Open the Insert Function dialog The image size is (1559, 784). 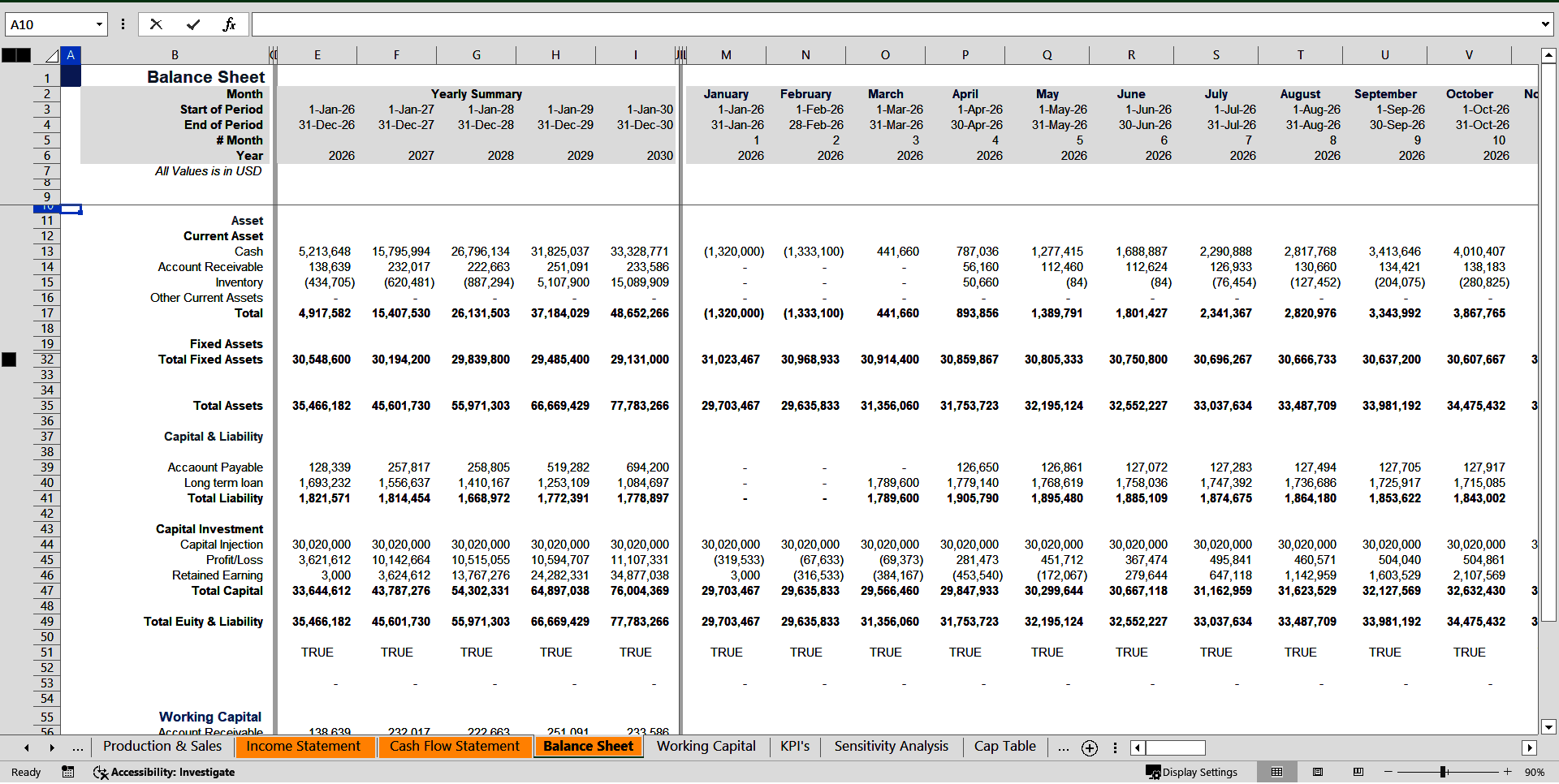[229, 24]
